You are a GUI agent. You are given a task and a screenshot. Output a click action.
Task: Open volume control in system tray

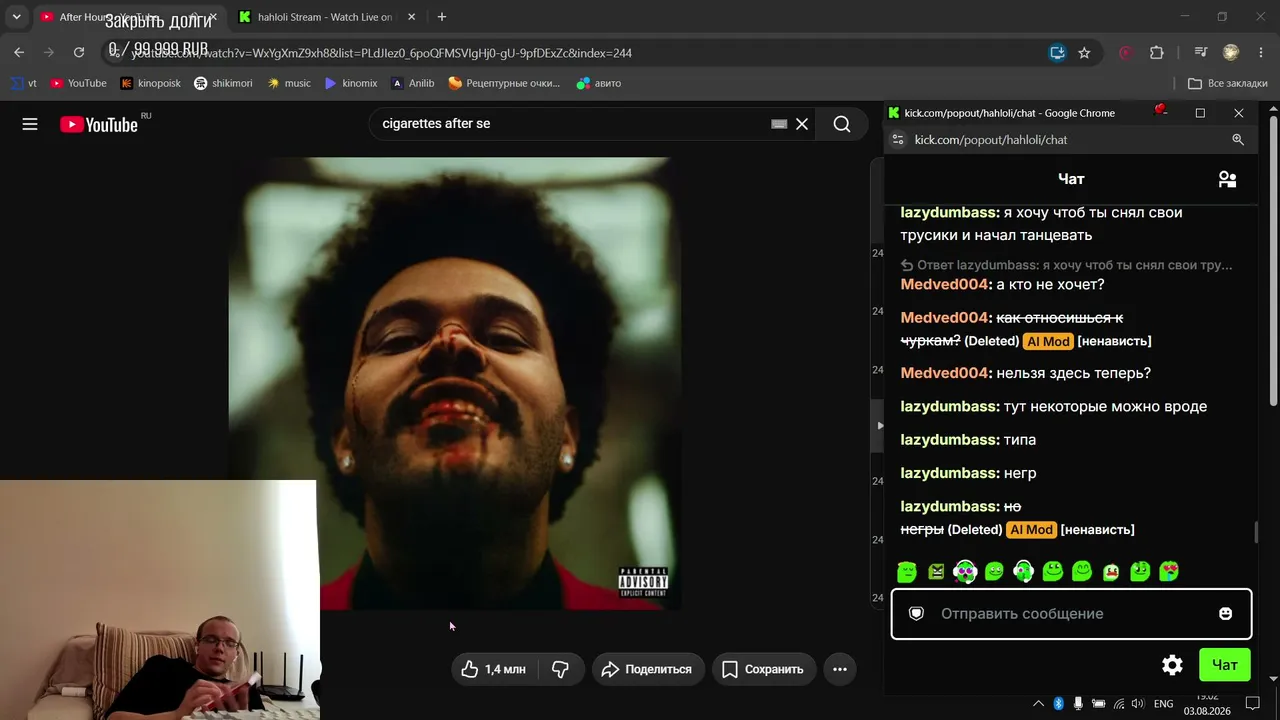pos(1137,704)
